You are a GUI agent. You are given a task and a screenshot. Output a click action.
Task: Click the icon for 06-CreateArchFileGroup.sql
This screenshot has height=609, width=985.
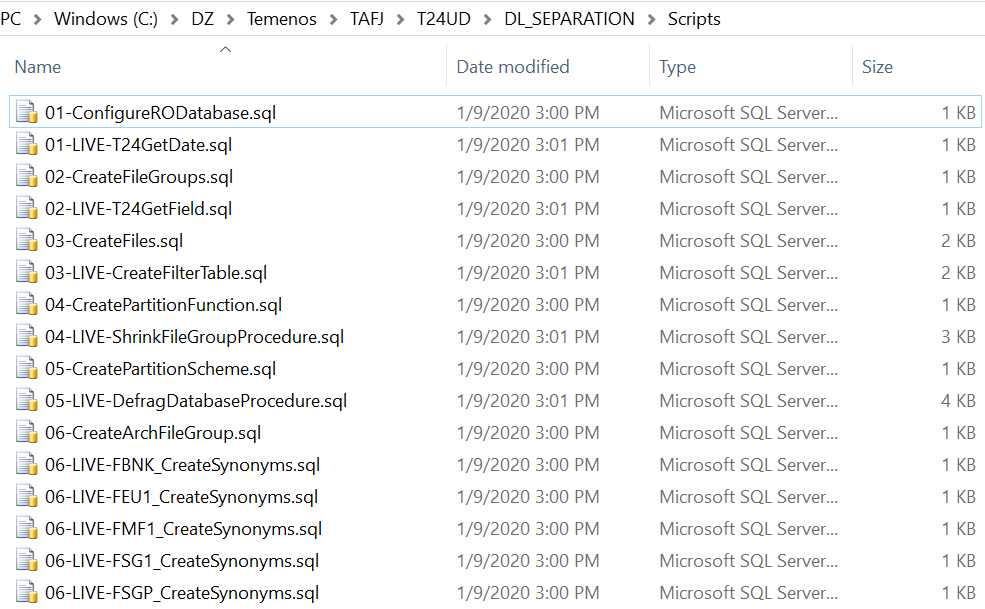point(27,433)
